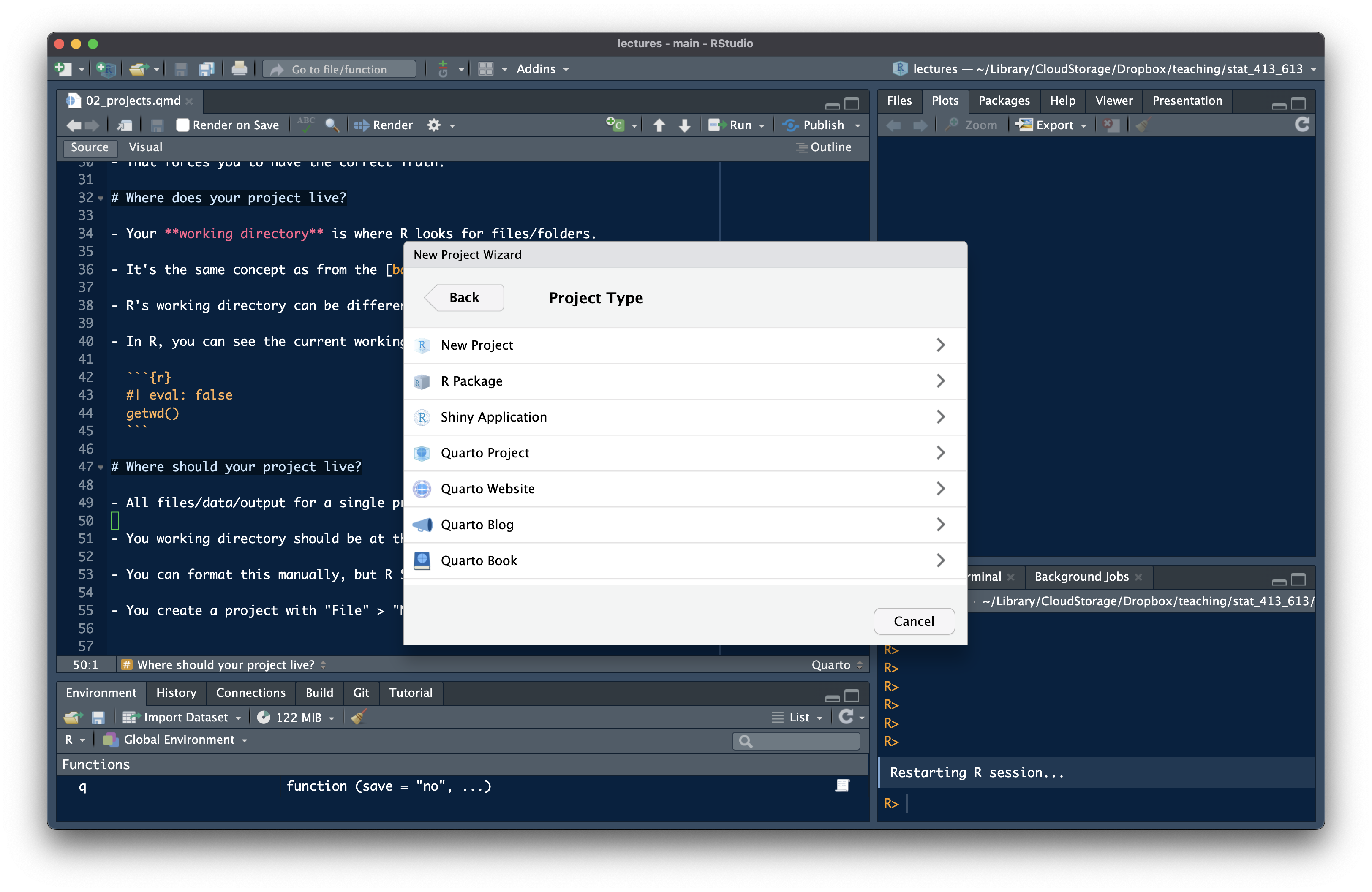
Task: Click the Create a project icon
Action: coord(106,69)
